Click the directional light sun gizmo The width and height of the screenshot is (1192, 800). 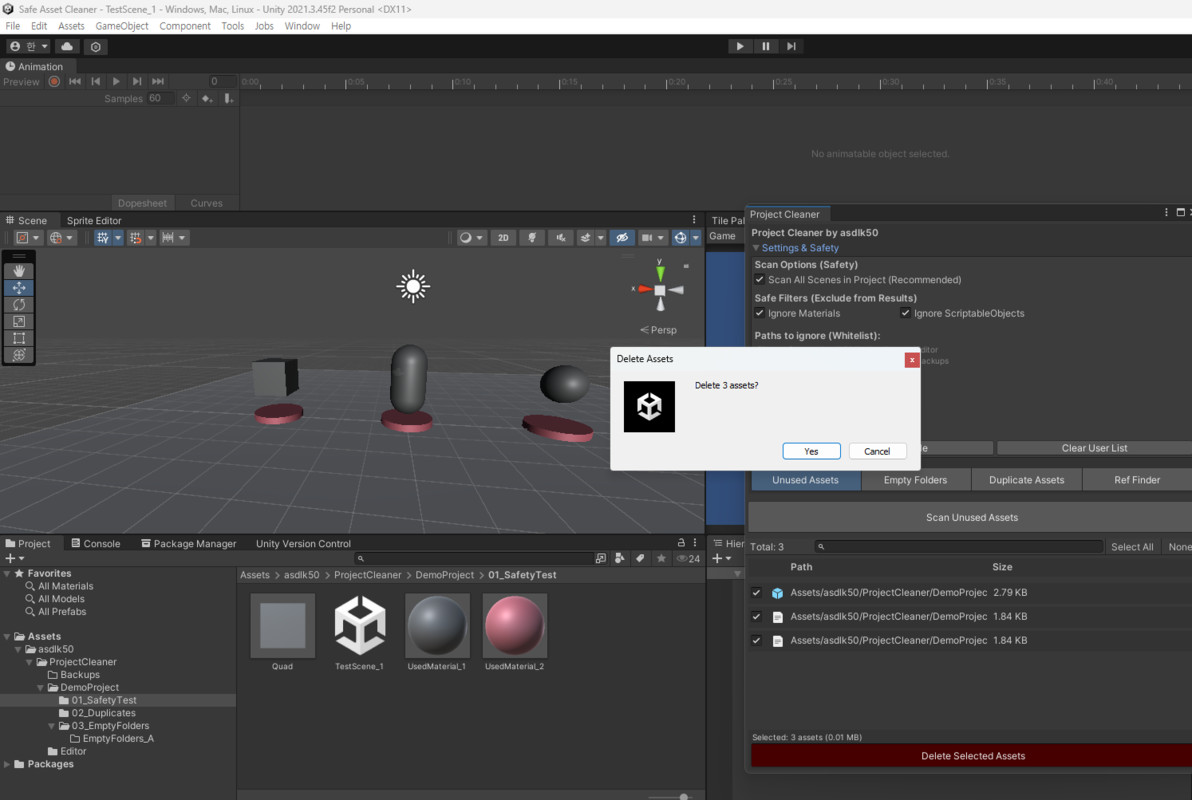click(x=413, y=286)
